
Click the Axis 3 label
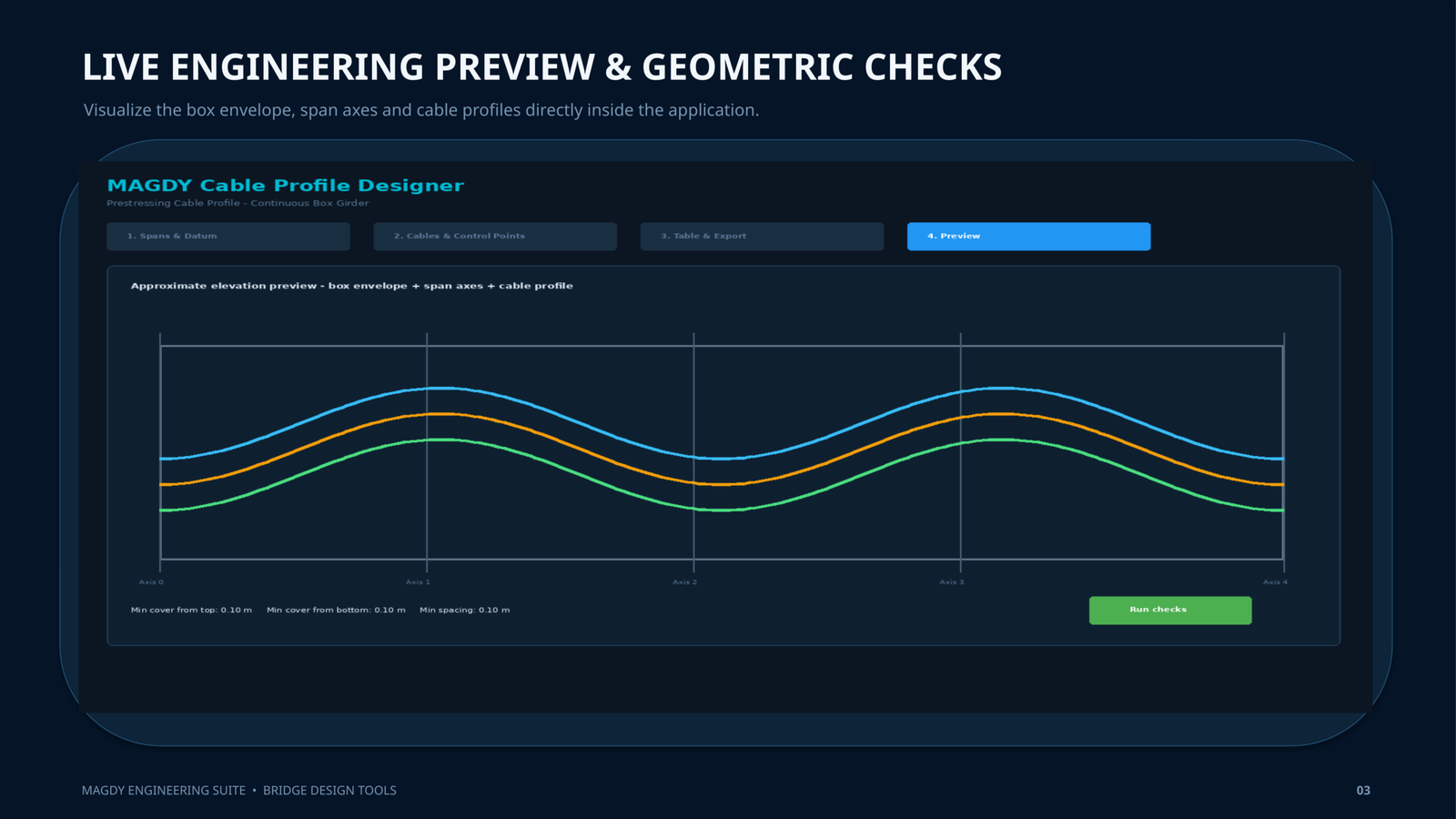pos(952,582)
